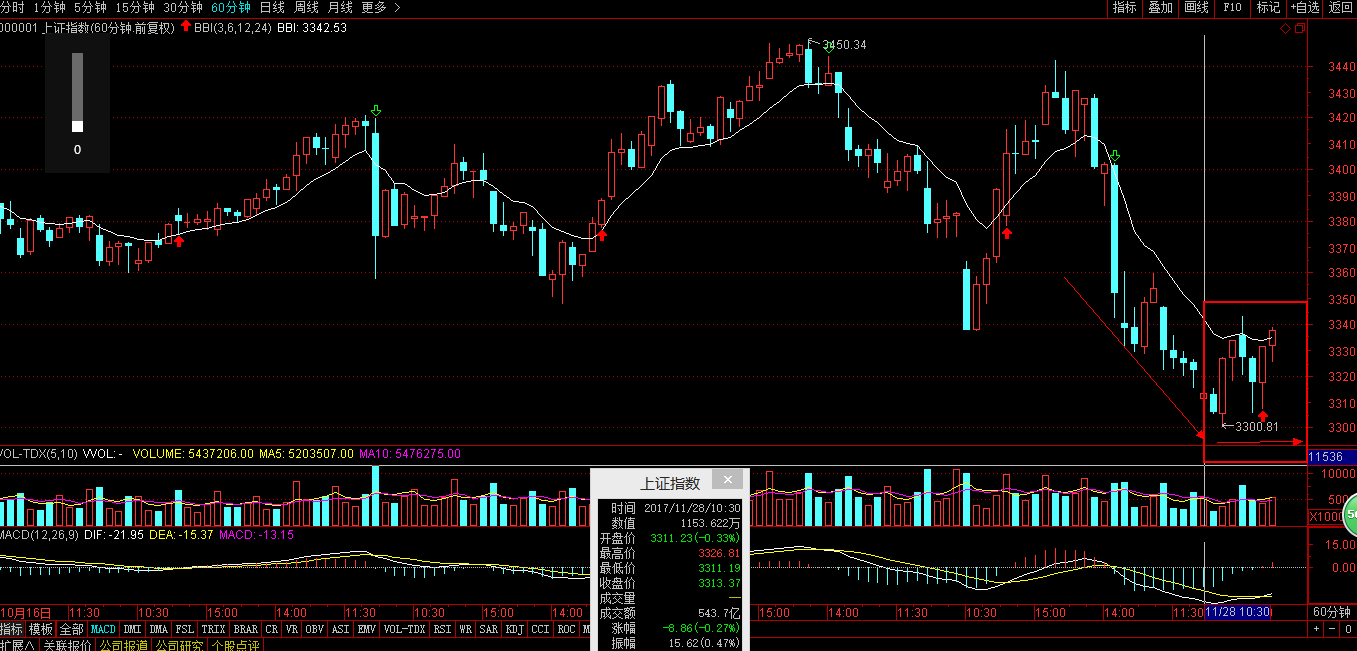Select the 15分钟 timeframe
Viewport: 1357px width, 651px height.
pyautogui.click(x=135, y=7)
